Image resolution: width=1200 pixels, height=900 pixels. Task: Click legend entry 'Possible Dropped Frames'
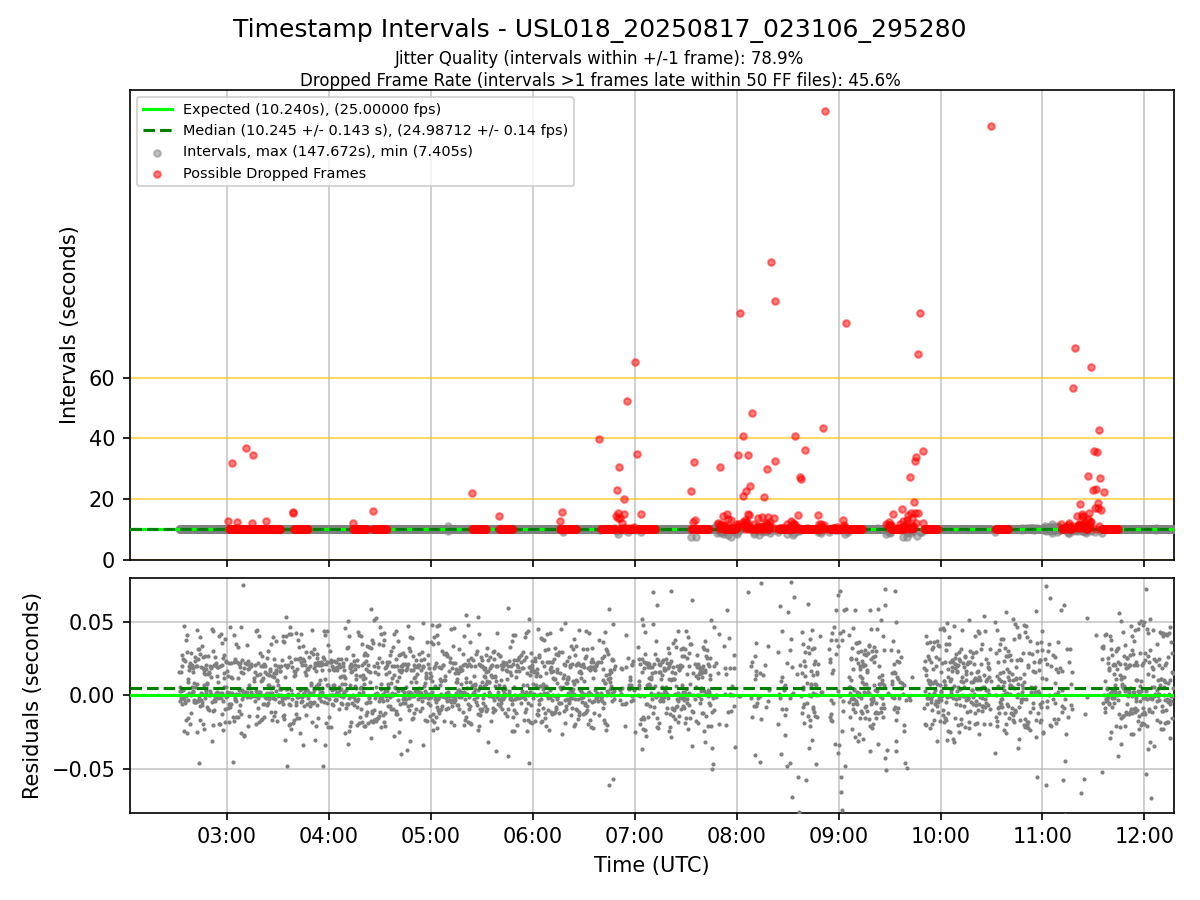point(274,173)
